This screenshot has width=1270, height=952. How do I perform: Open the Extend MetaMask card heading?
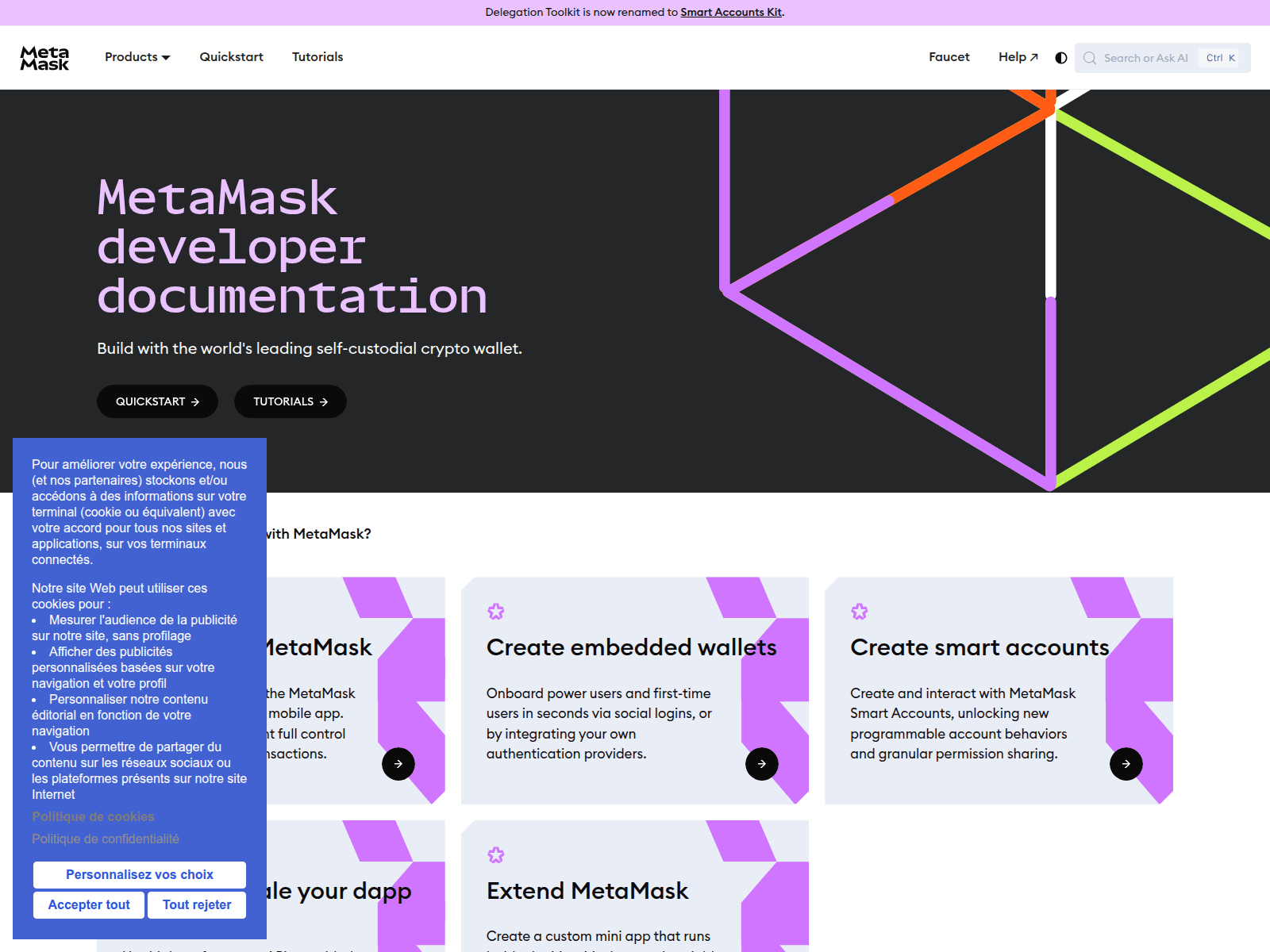587,891
